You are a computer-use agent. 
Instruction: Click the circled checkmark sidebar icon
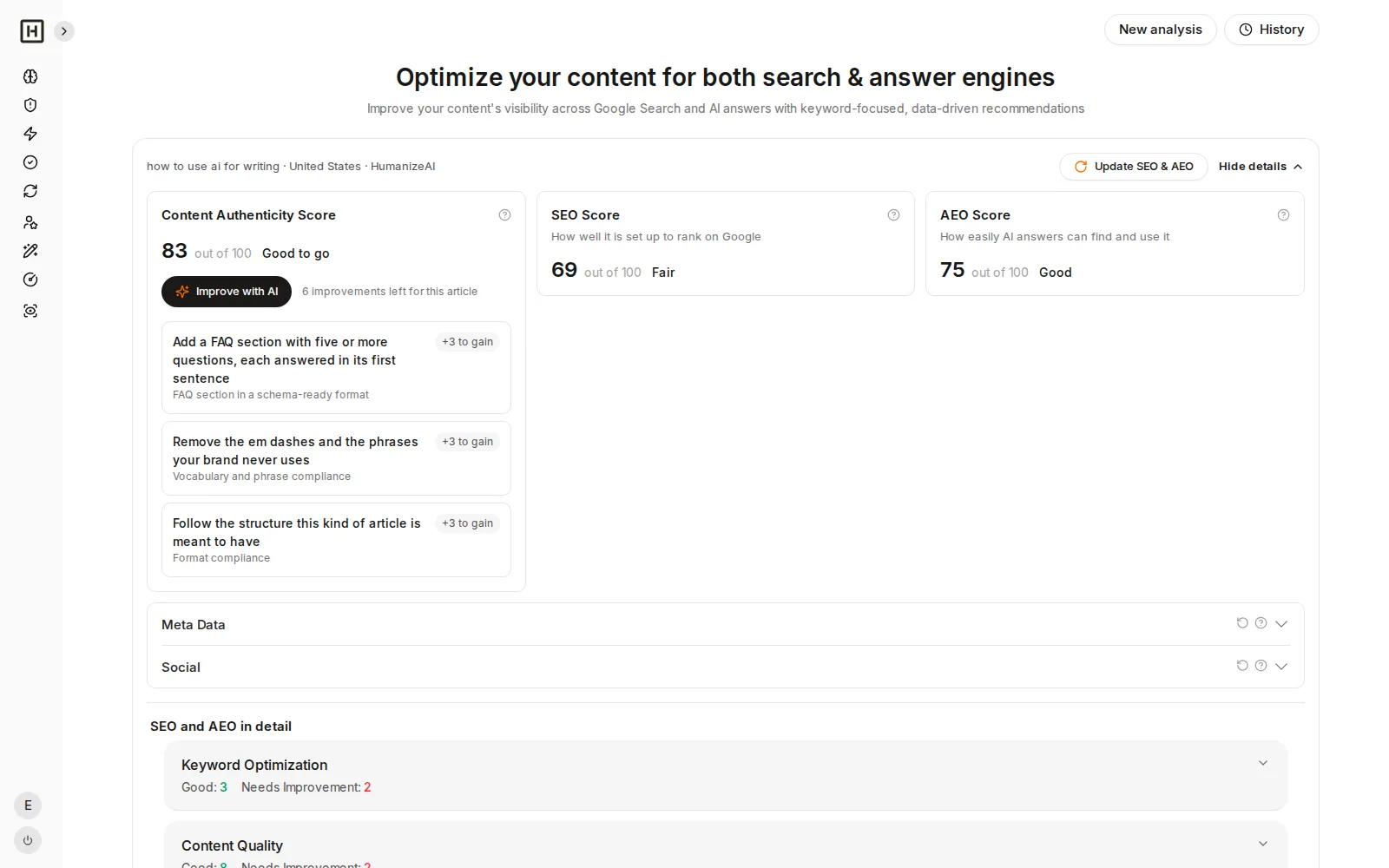point(30,162)
